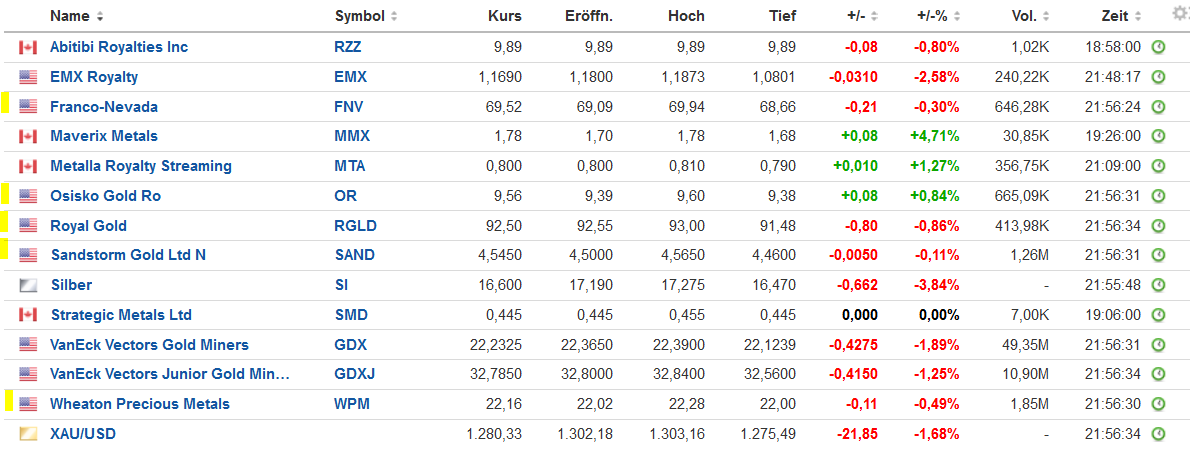The image size is (1190, 454).
Task: Open the EMX Royalty link
Action: 94,77
